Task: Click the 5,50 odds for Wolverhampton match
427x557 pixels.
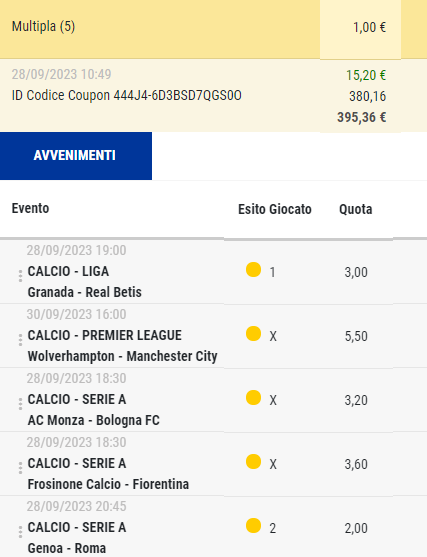Action: [x=356, y=336]
